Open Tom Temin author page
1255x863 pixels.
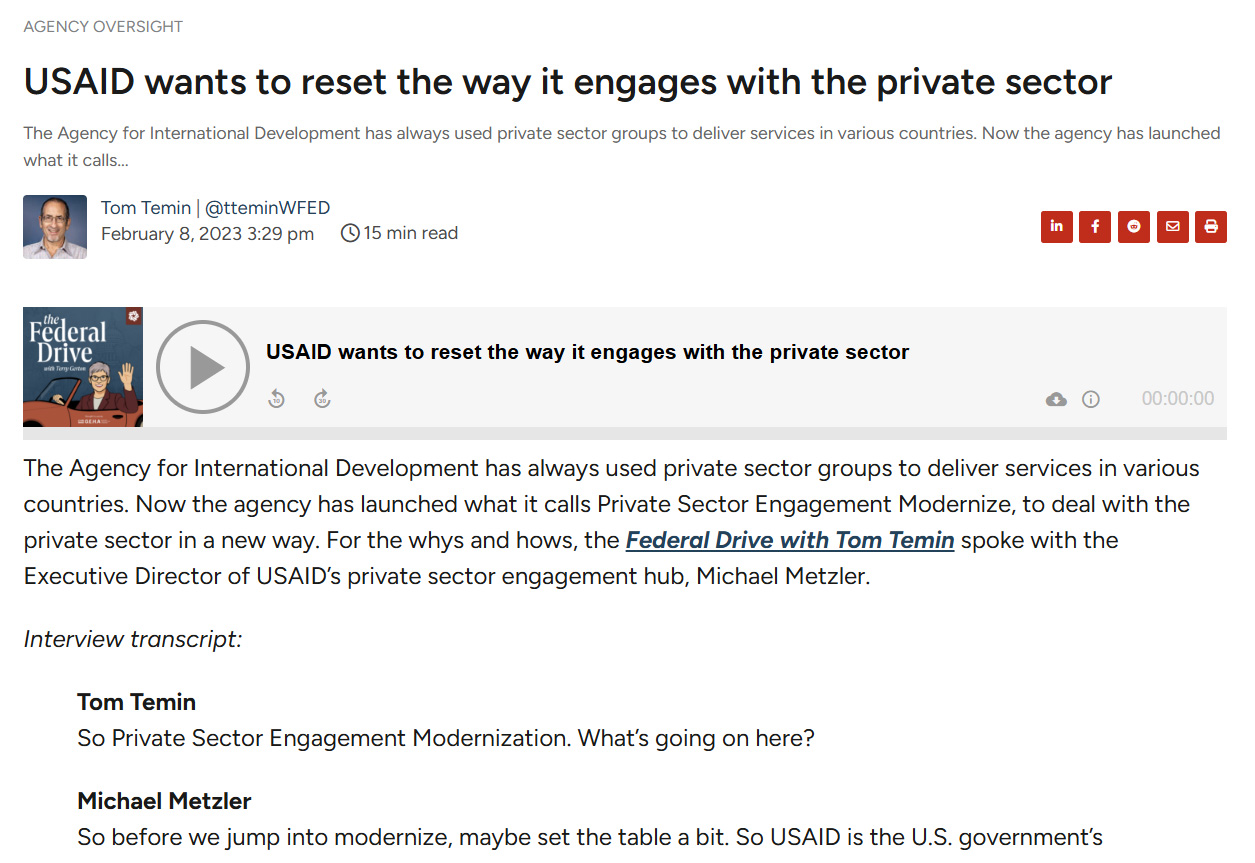[146, 208]
